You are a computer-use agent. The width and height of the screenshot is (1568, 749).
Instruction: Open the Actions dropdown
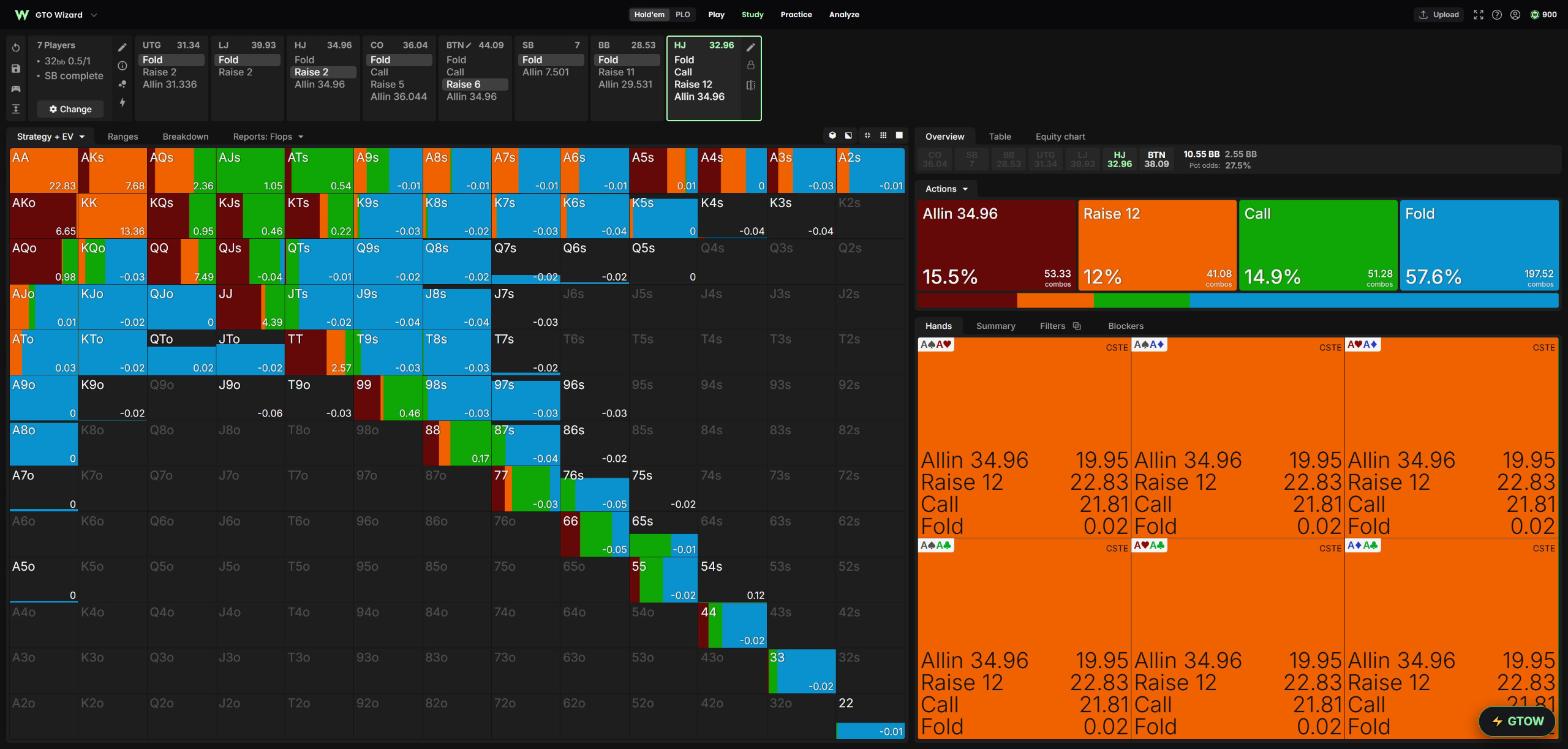pyautogui.click(x=946, y=189)
